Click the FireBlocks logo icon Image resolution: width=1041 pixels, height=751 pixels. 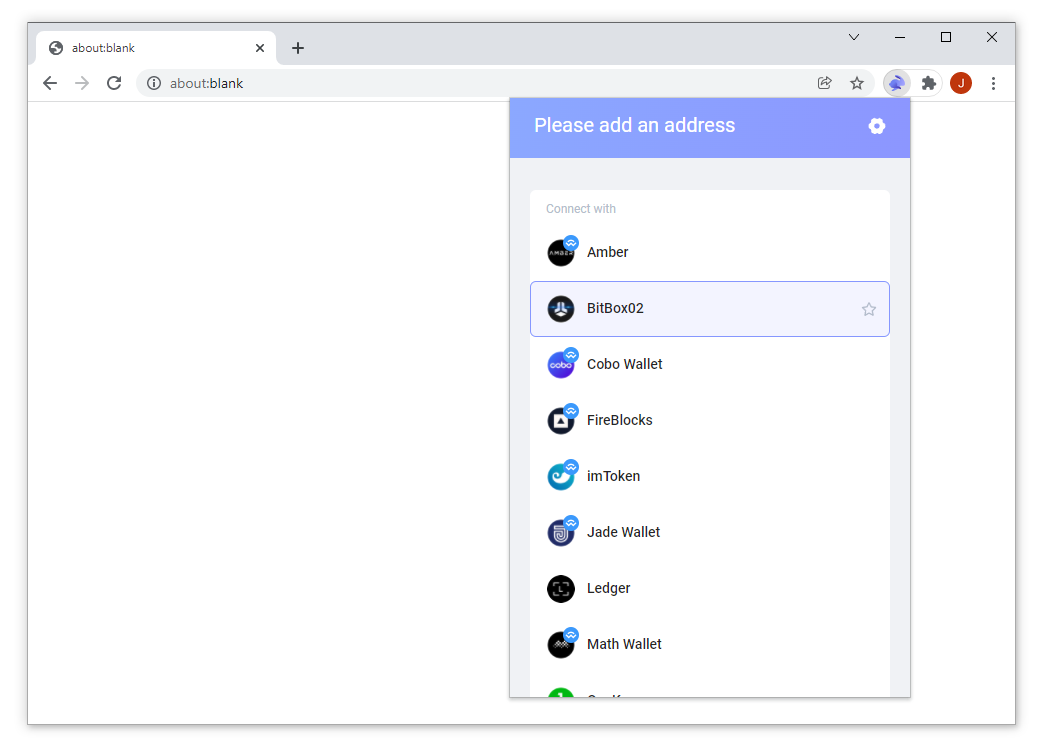pyautogui.click(x=561, y=420)
